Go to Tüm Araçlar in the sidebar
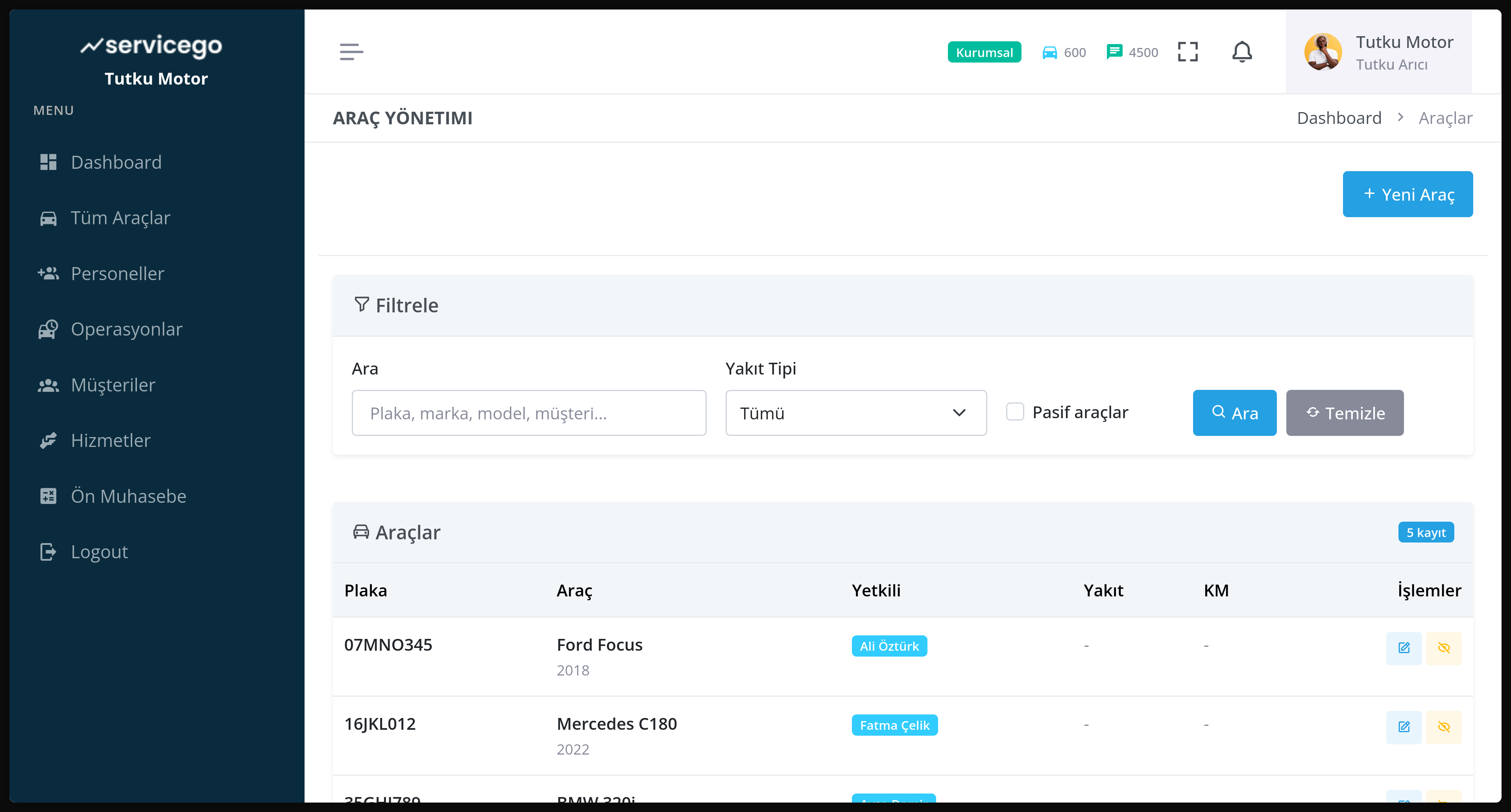 coord(120,218)
